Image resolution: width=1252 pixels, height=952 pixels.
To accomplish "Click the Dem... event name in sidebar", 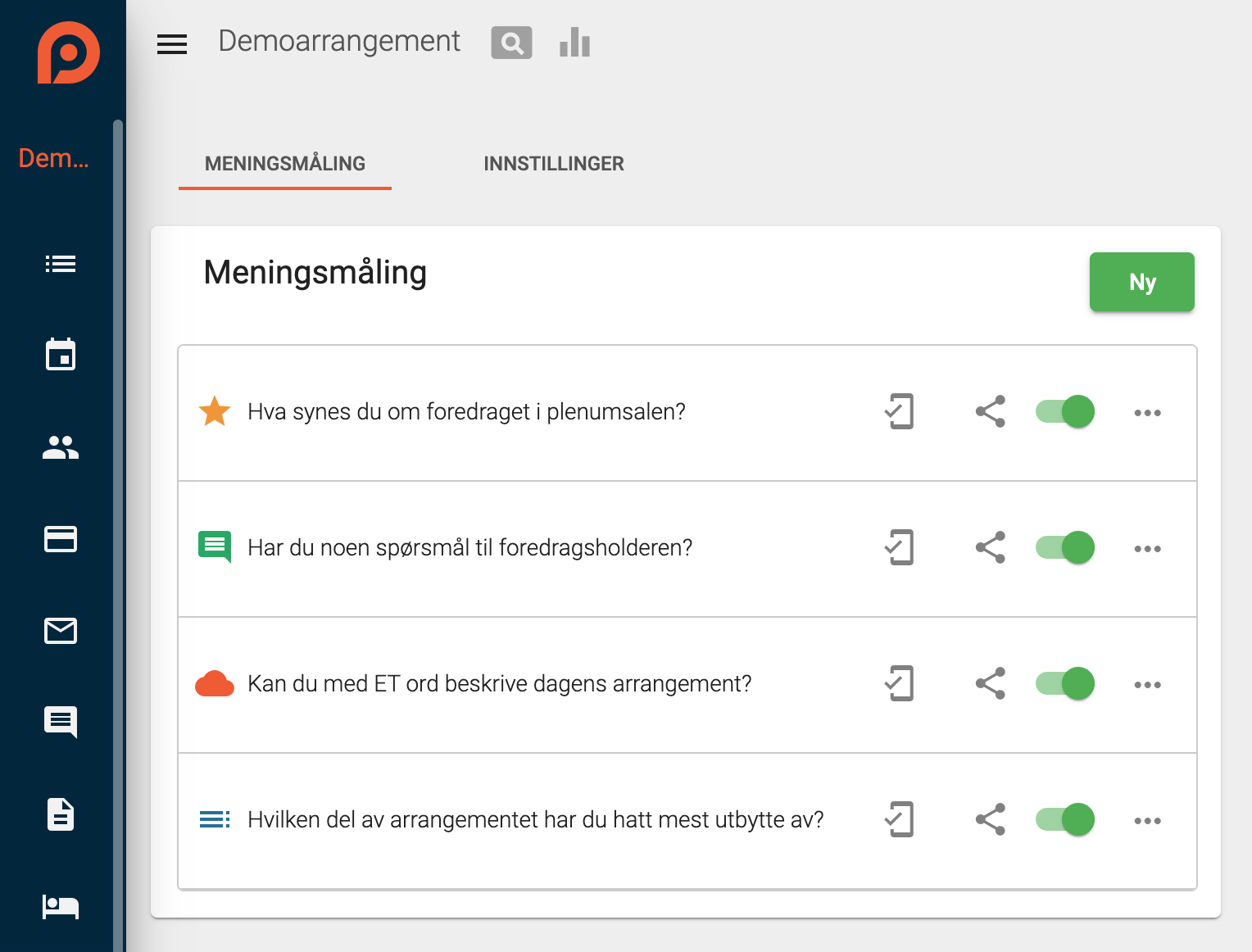I will pyautogui.click(x=54, y=158).
